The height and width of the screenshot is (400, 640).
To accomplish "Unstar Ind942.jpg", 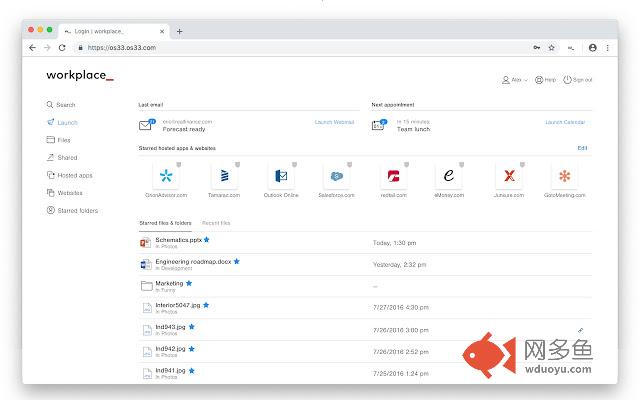I will [192, 349].
